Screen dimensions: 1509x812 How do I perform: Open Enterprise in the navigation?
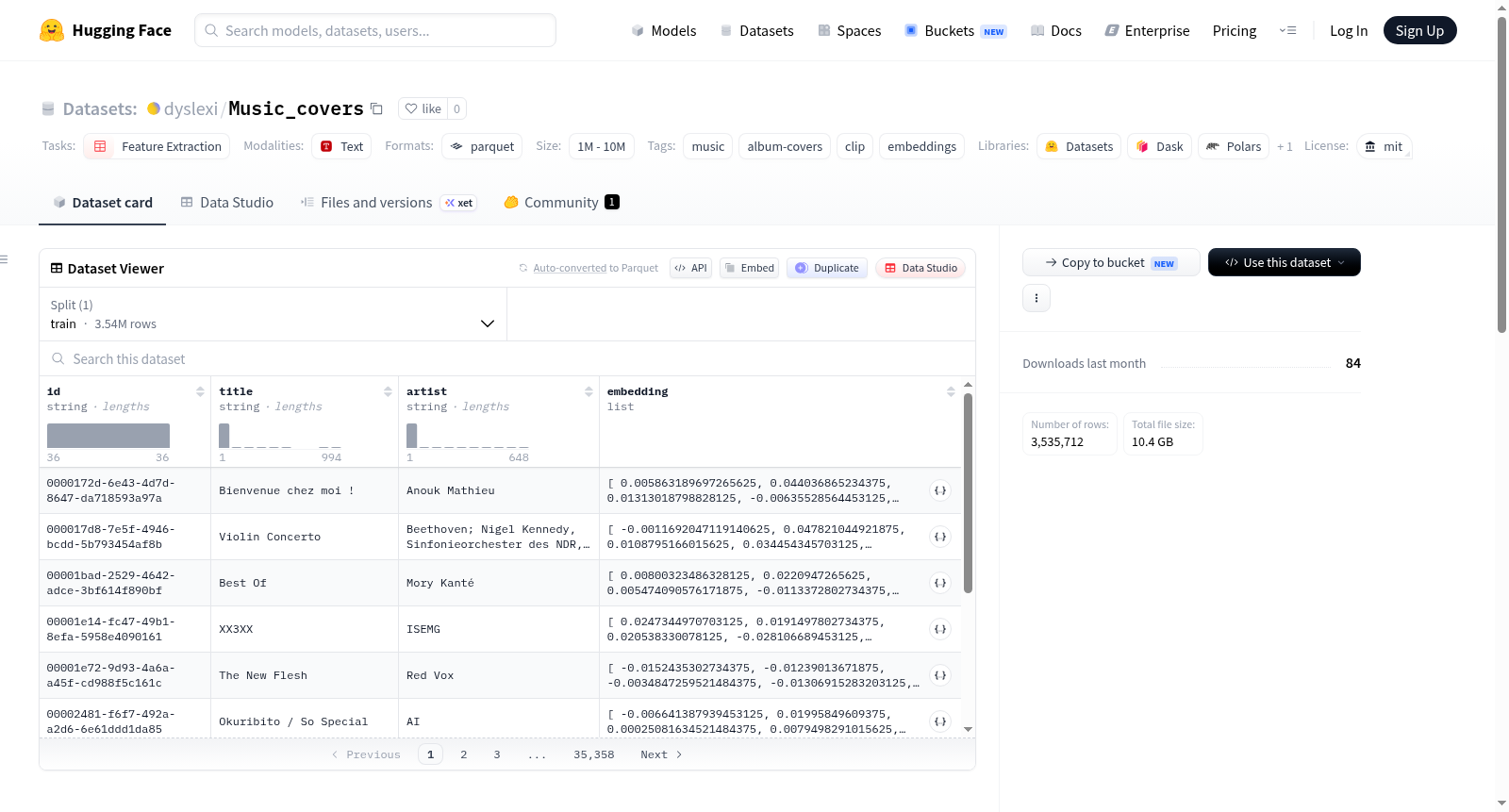click(x=1148, y=30)
